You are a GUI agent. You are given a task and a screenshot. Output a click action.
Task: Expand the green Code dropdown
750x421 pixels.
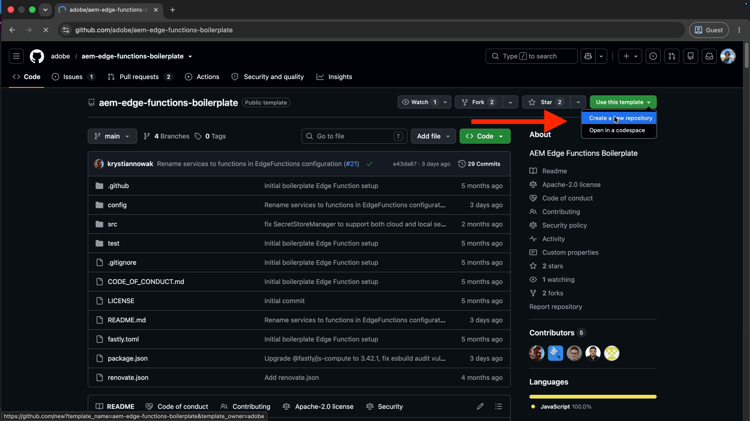click(x=485, y=136)
